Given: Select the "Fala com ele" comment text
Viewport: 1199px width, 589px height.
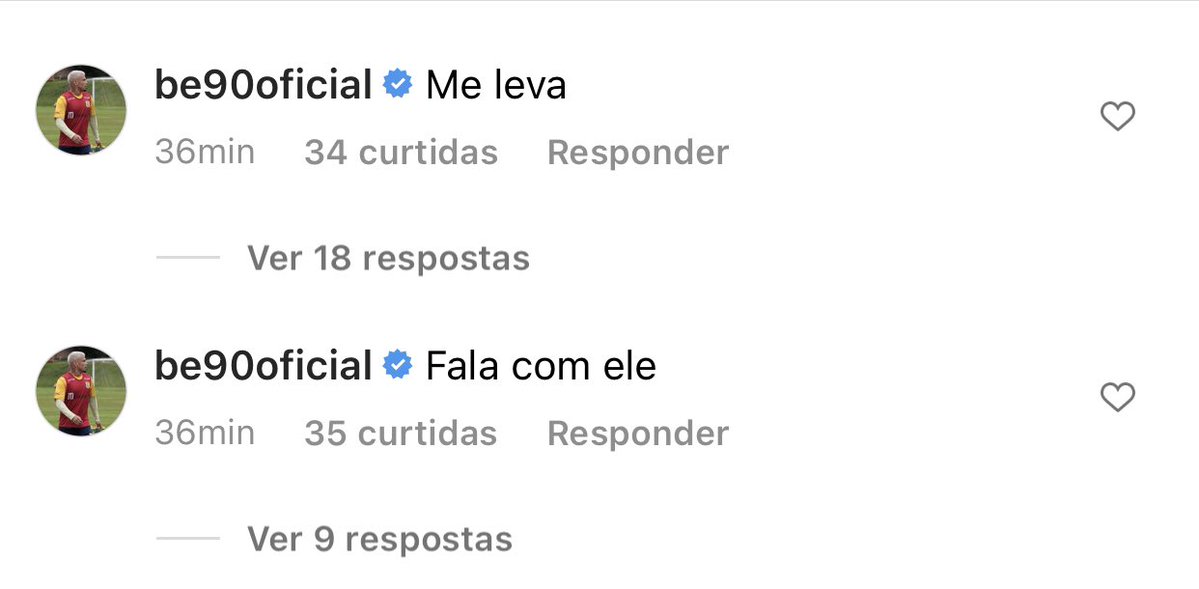Looking at the screenshot, I should [x=541, y=366].
